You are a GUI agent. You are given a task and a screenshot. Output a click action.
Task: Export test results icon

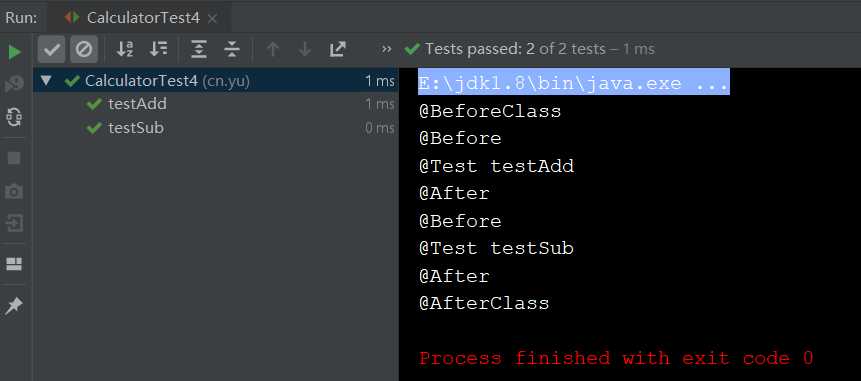(x=338, y=49)
